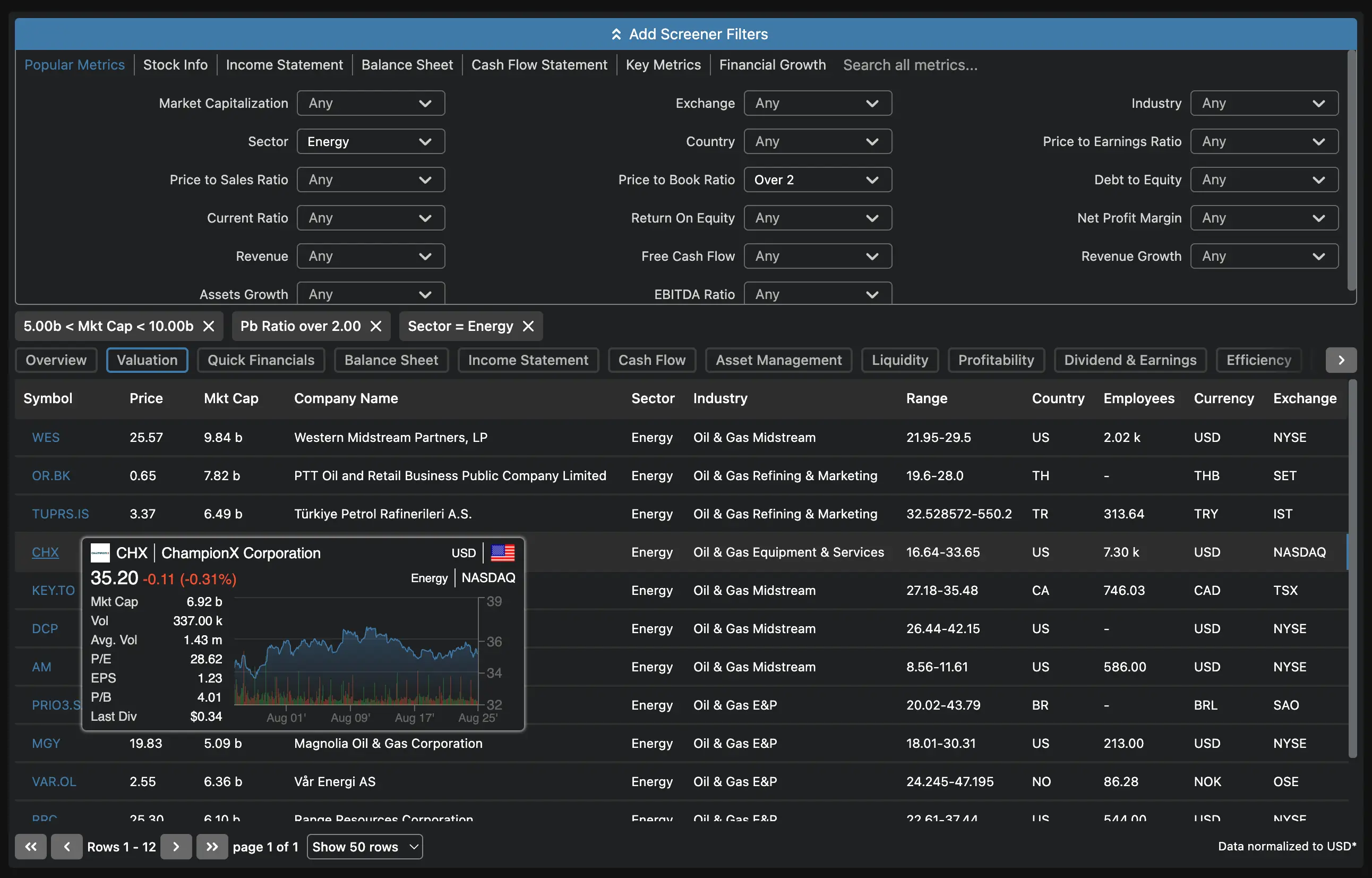Dismiss the 5.00b < Mkt Cap < 10.00b filter
This screenshot has height=878, width=1372.
point(208,326)
